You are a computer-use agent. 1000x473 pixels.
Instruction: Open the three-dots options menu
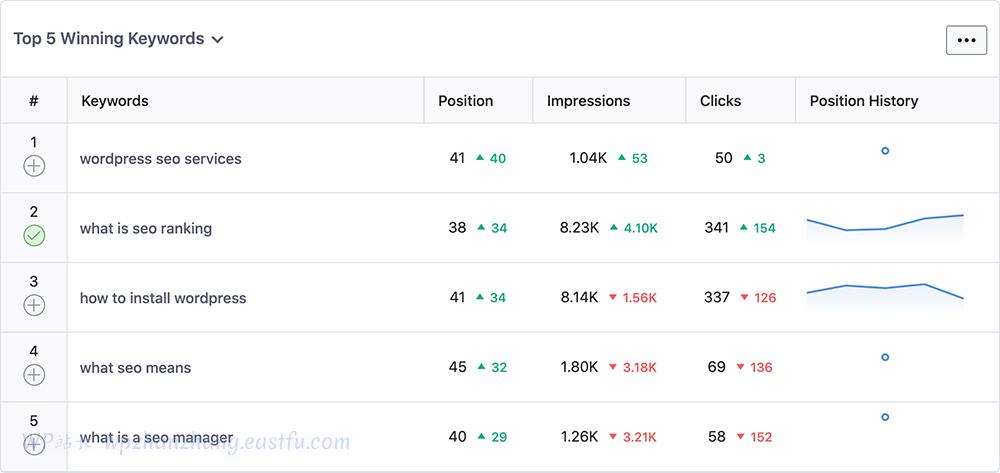[x=966, y=40]
